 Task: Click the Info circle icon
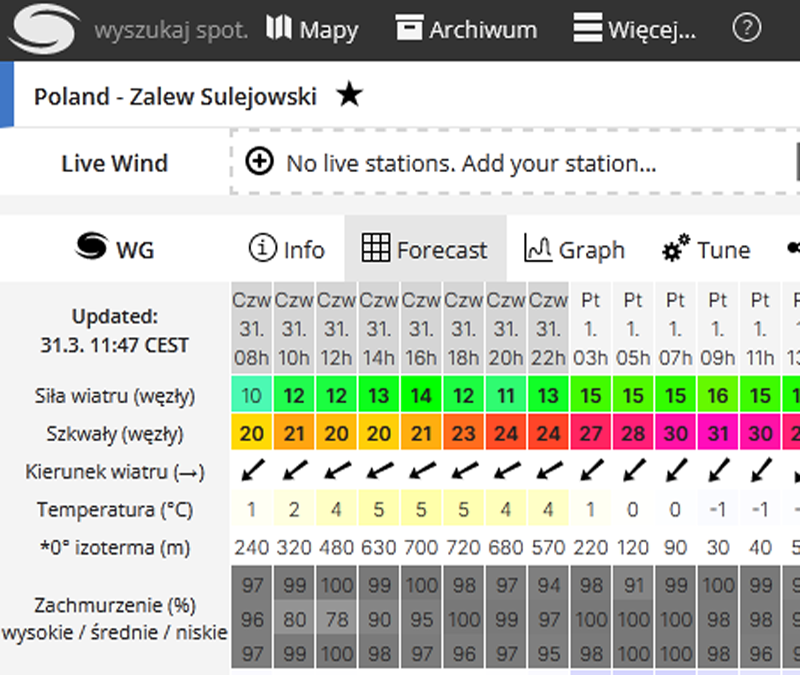coord(263,248)
